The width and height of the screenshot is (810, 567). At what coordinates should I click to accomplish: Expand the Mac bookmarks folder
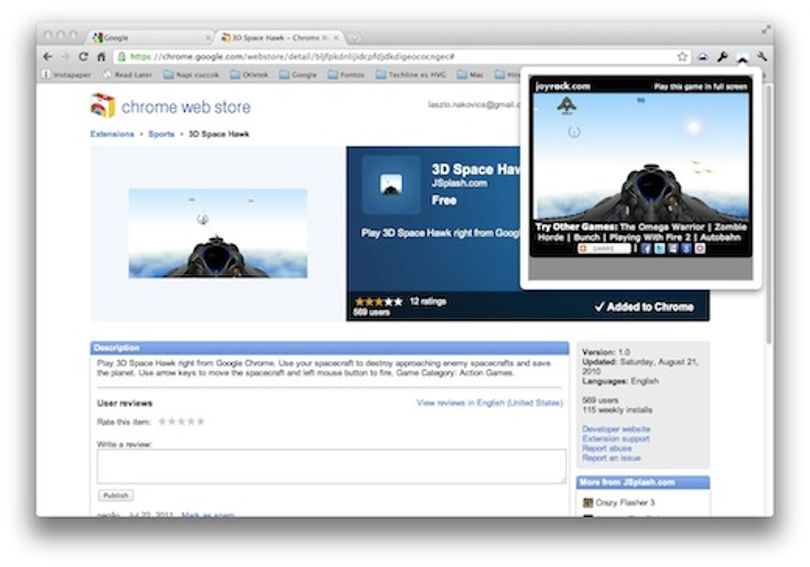(471, 75)
